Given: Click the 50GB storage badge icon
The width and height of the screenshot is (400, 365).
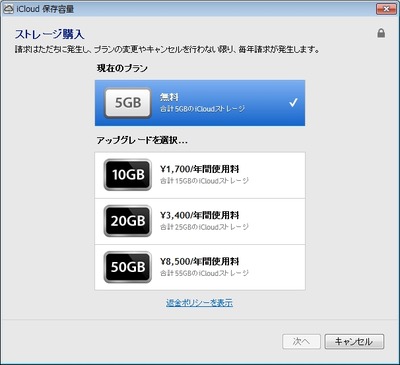Looking at the screenshot, I should pos(128,267).
